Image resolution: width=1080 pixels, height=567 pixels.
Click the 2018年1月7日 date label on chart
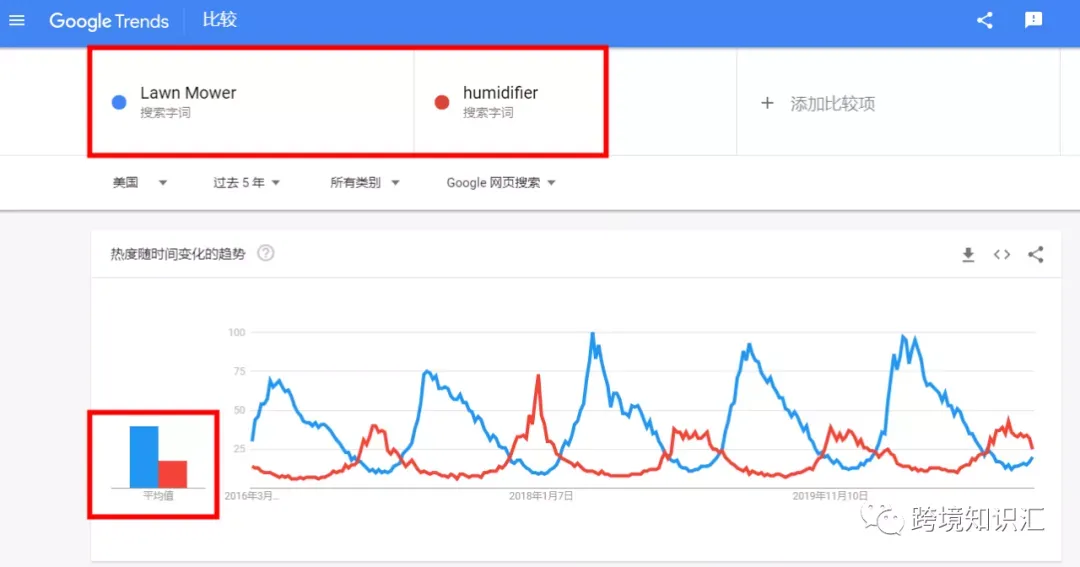click(x=541, y=496)
